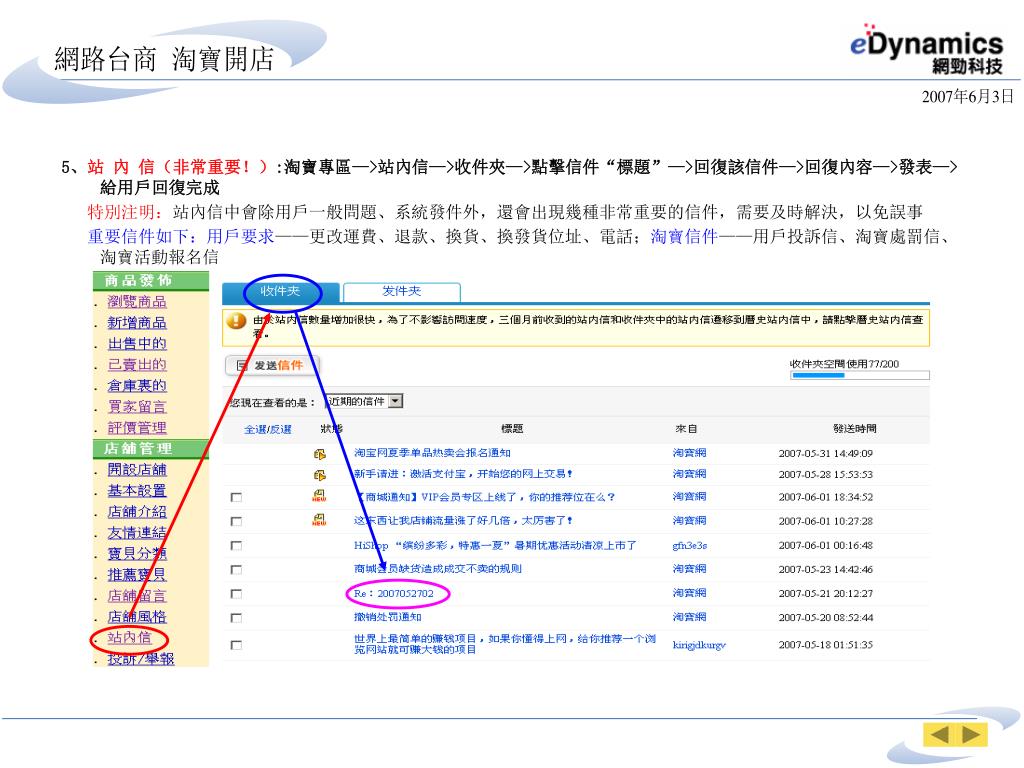Open message 商城会员缺货造成成交不卖的规则
The image size is (1024, 768).
click(x=438, y=569)
